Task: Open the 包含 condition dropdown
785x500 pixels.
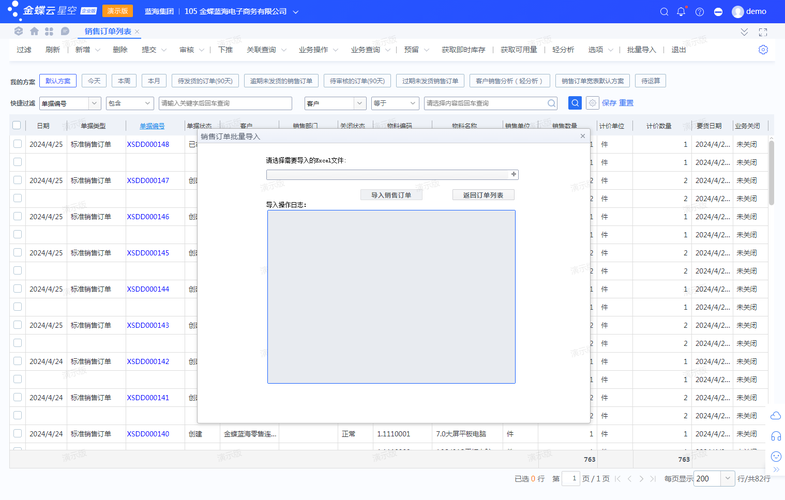Action: tap(148, 103)
